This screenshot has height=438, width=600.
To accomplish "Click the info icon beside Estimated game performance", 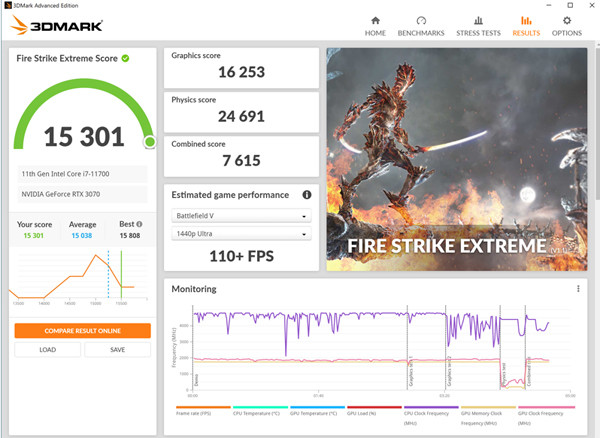I will coord(307,195).
